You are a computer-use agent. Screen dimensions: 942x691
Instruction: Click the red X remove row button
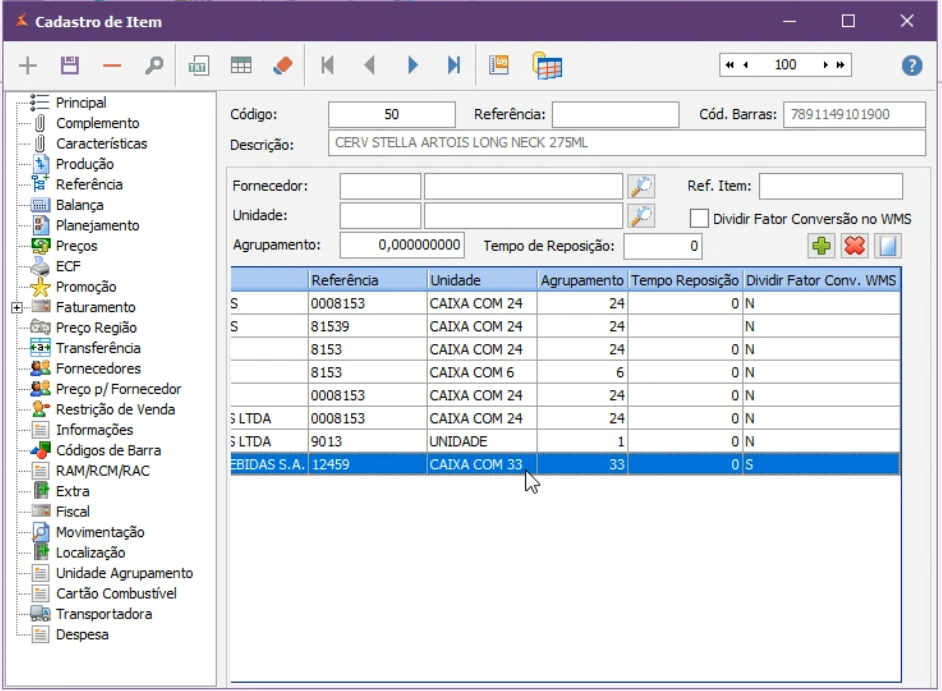point(854,246)
